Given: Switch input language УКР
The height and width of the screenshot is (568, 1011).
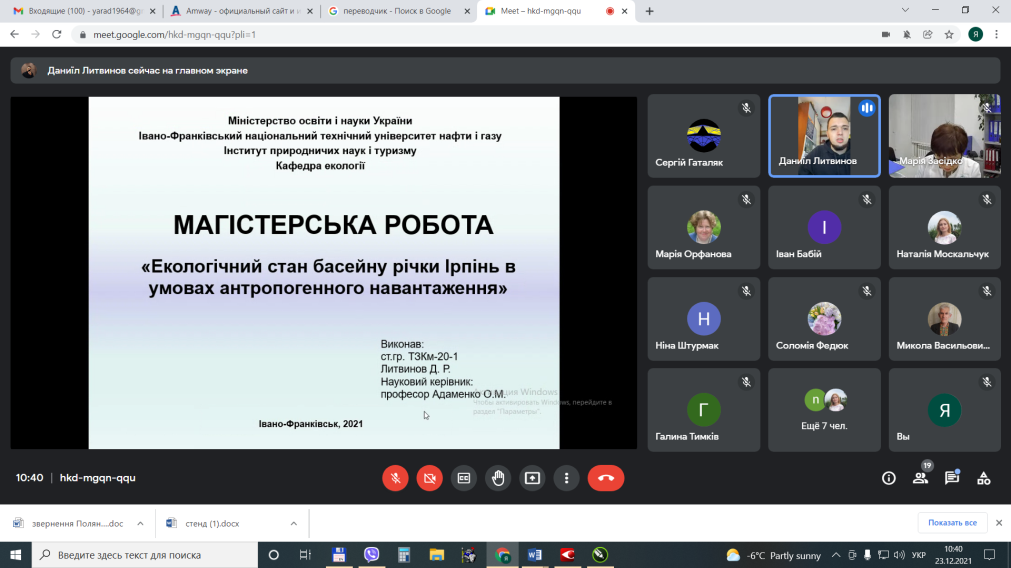Looking at the screenshot, I should (x=919, y=555).
